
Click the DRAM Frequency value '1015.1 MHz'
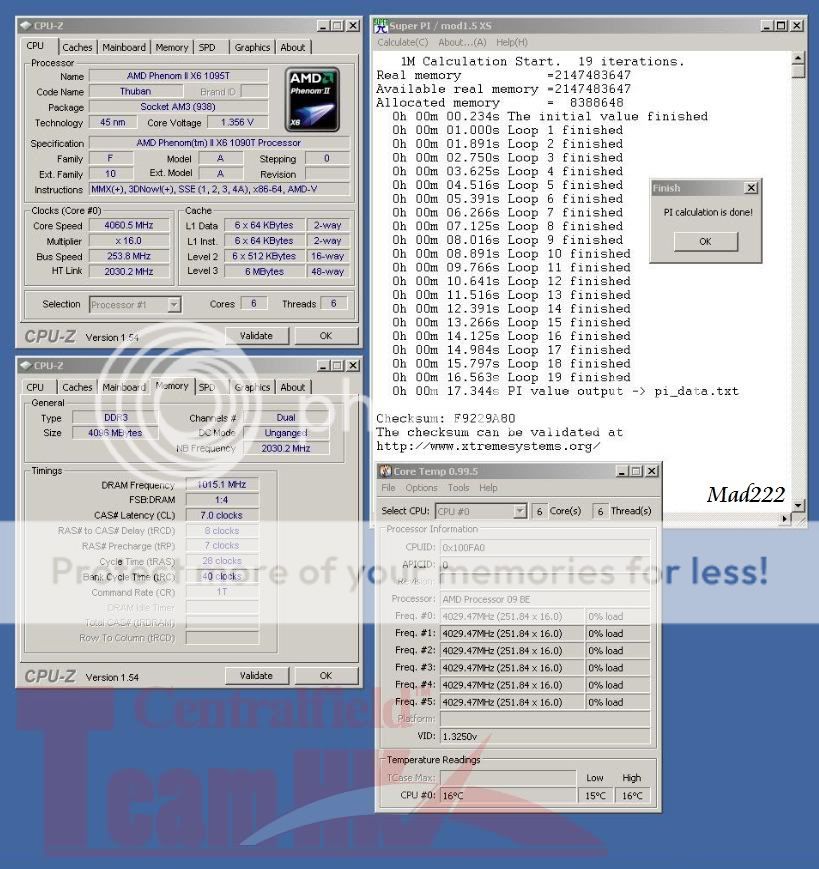pos(222,484)
